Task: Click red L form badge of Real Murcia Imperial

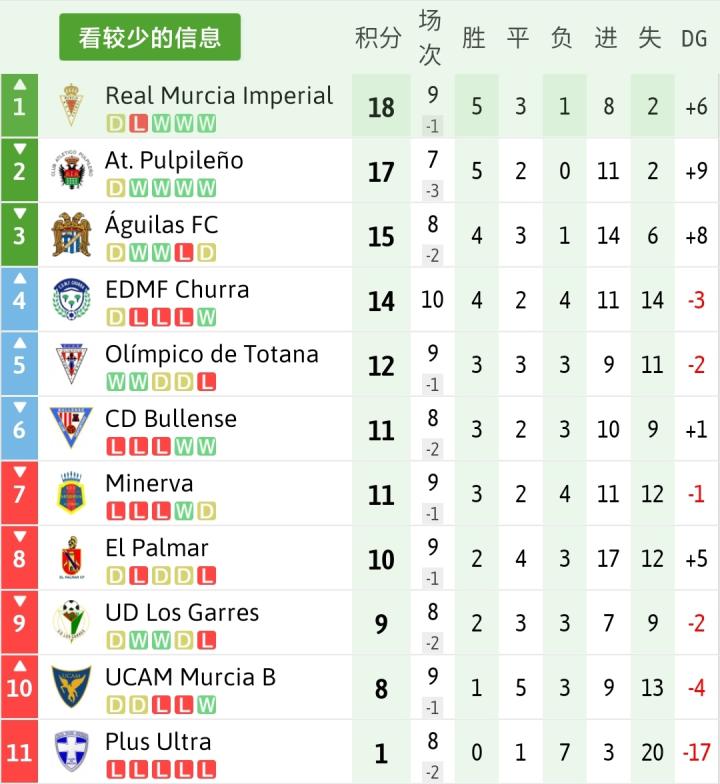Action: [138, 124]
